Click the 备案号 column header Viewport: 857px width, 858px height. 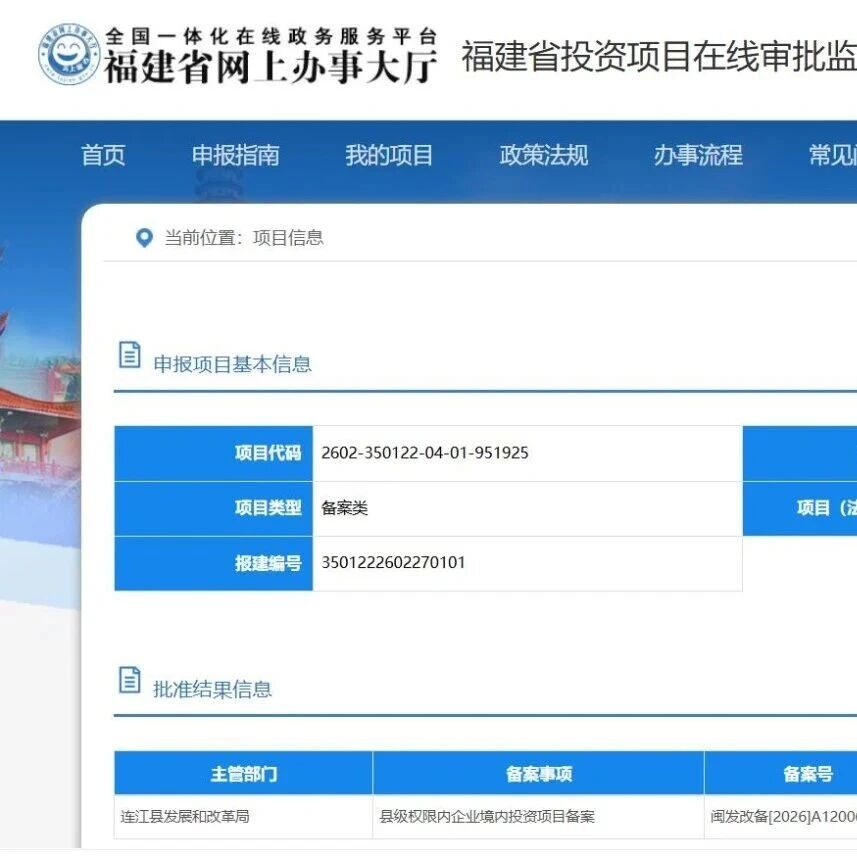coord(781,773)
